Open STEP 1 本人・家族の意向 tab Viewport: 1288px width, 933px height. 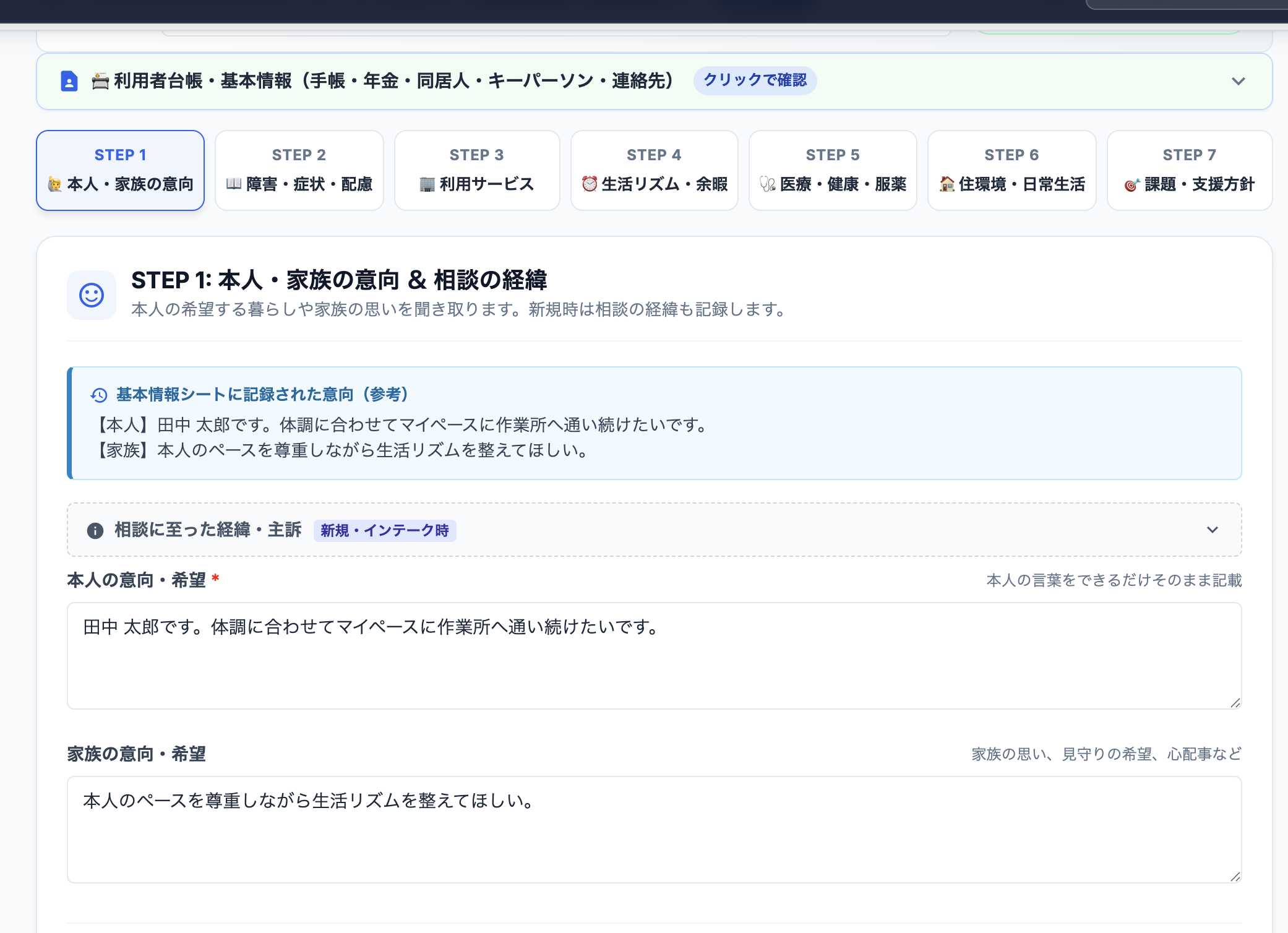coord(120,170)
